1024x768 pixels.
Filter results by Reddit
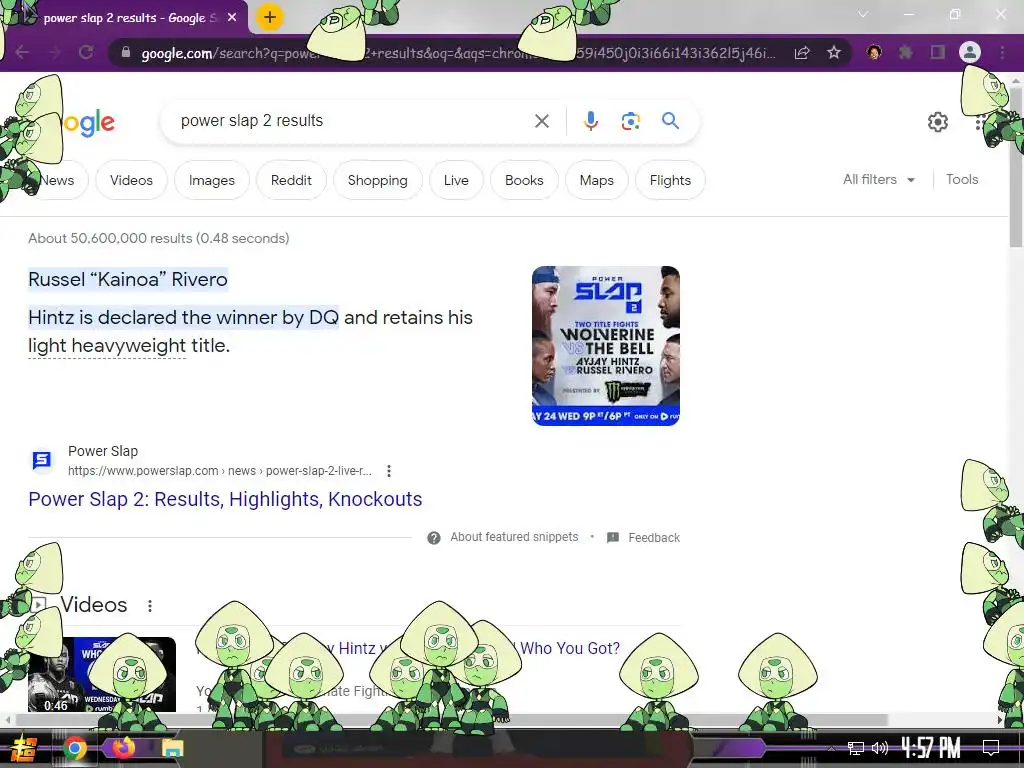coord(291,180)
